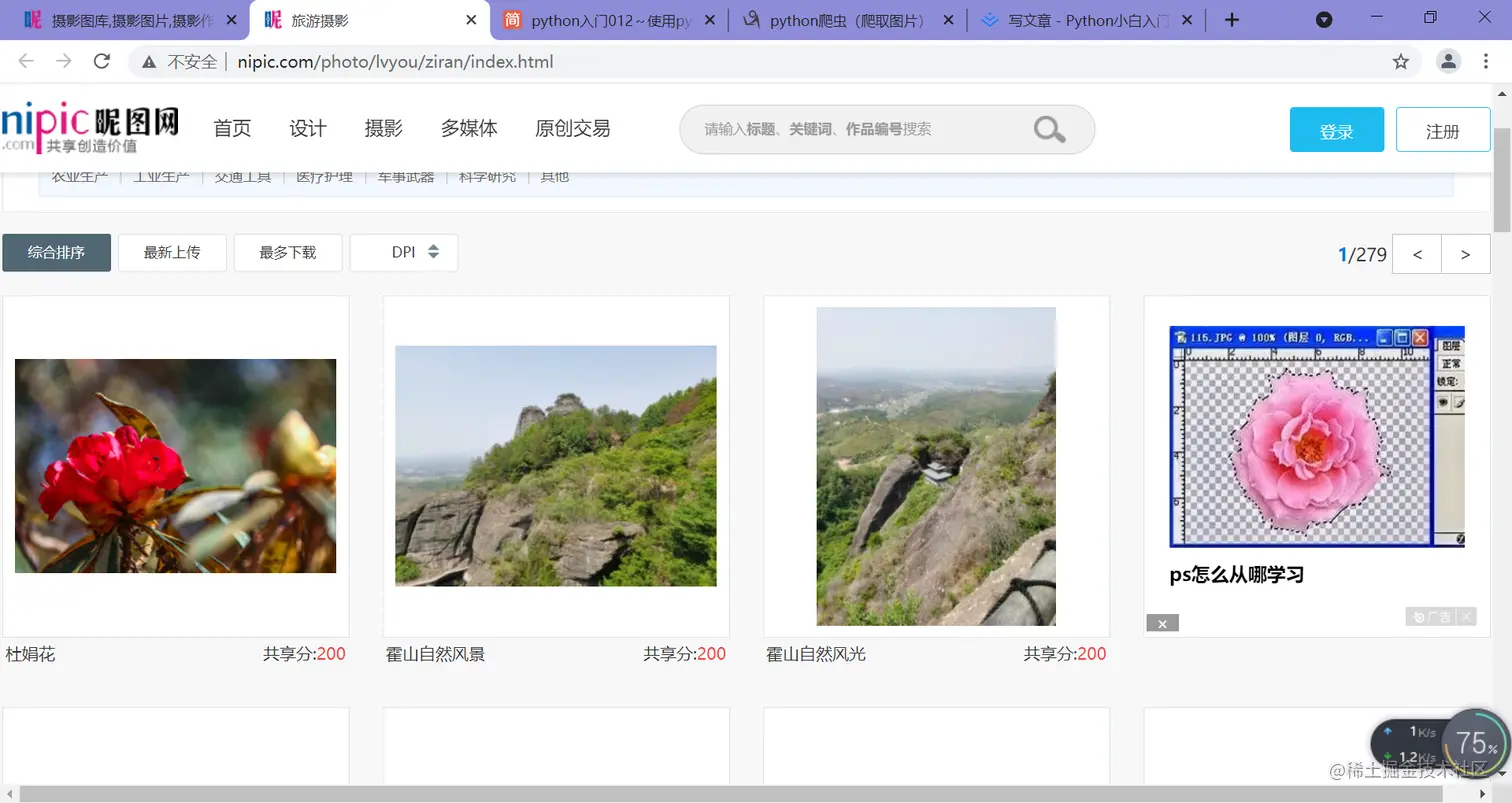Sort by 最新上传
The height and width of the screenshot is (803, 1512).
coord(172,253)
